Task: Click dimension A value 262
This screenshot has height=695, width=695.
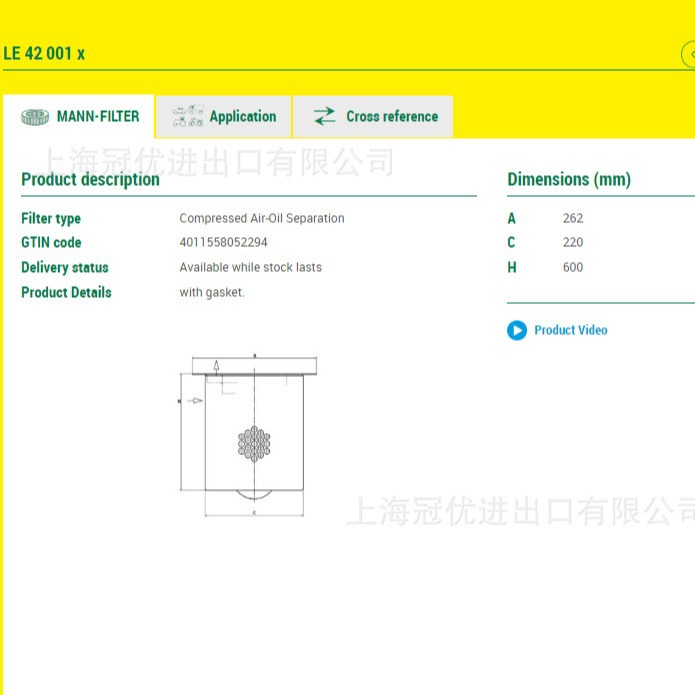Action: pos(573,218)
